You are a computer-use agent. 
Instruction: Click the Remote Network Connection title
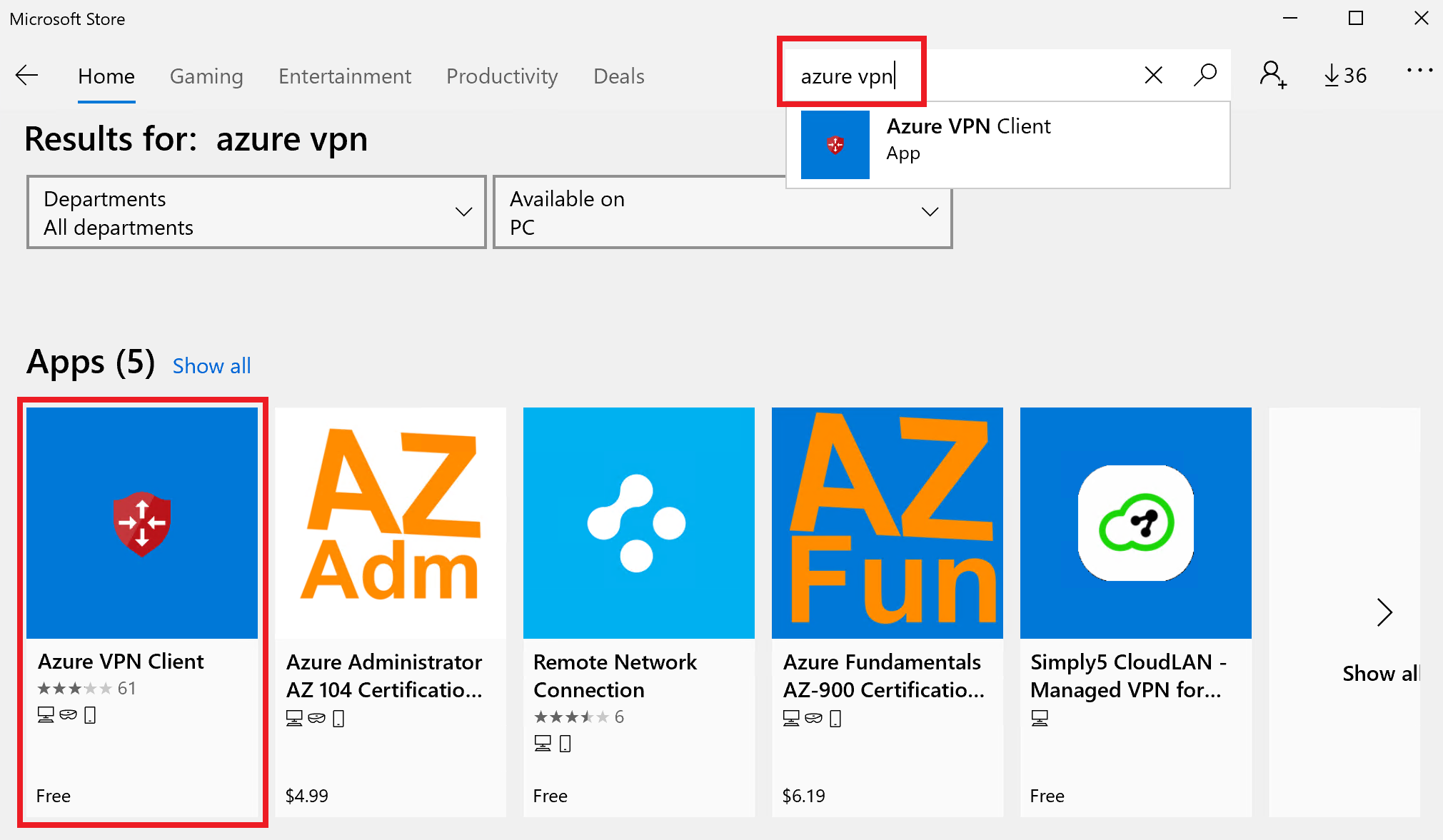coord(615,676)
